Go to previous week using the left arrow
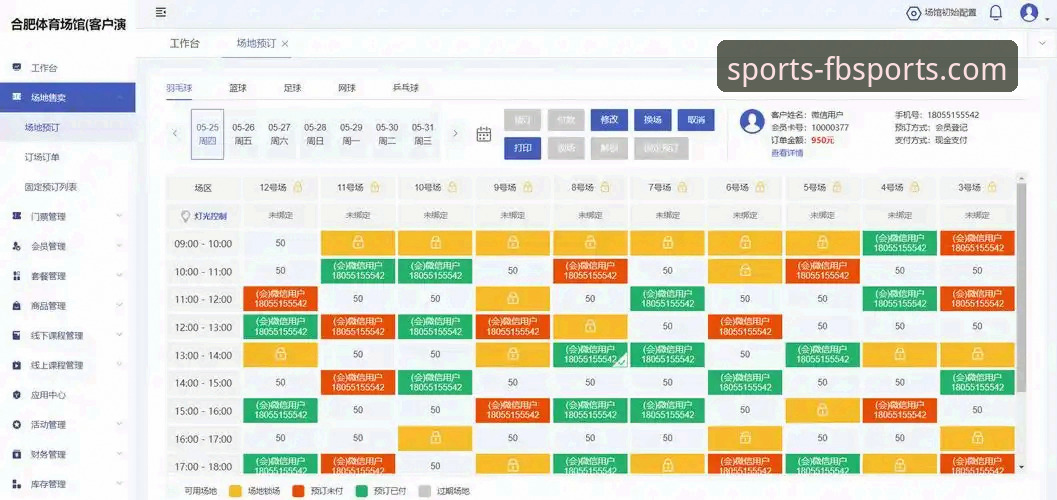Image resolution: width=1057 pixels, height=500 pixels. pos(175,133)
